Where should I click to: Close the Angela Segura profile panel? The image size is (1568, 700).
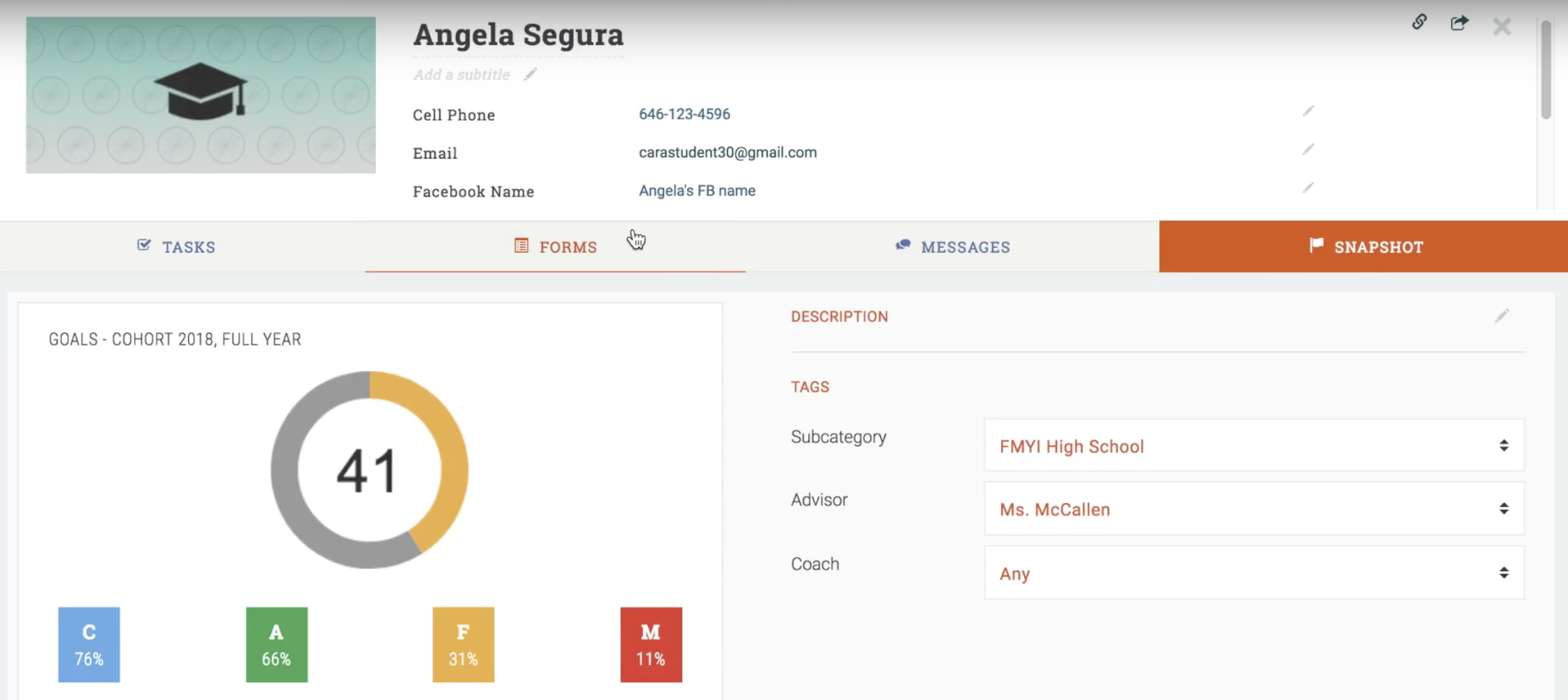(x=1502, y=26)
